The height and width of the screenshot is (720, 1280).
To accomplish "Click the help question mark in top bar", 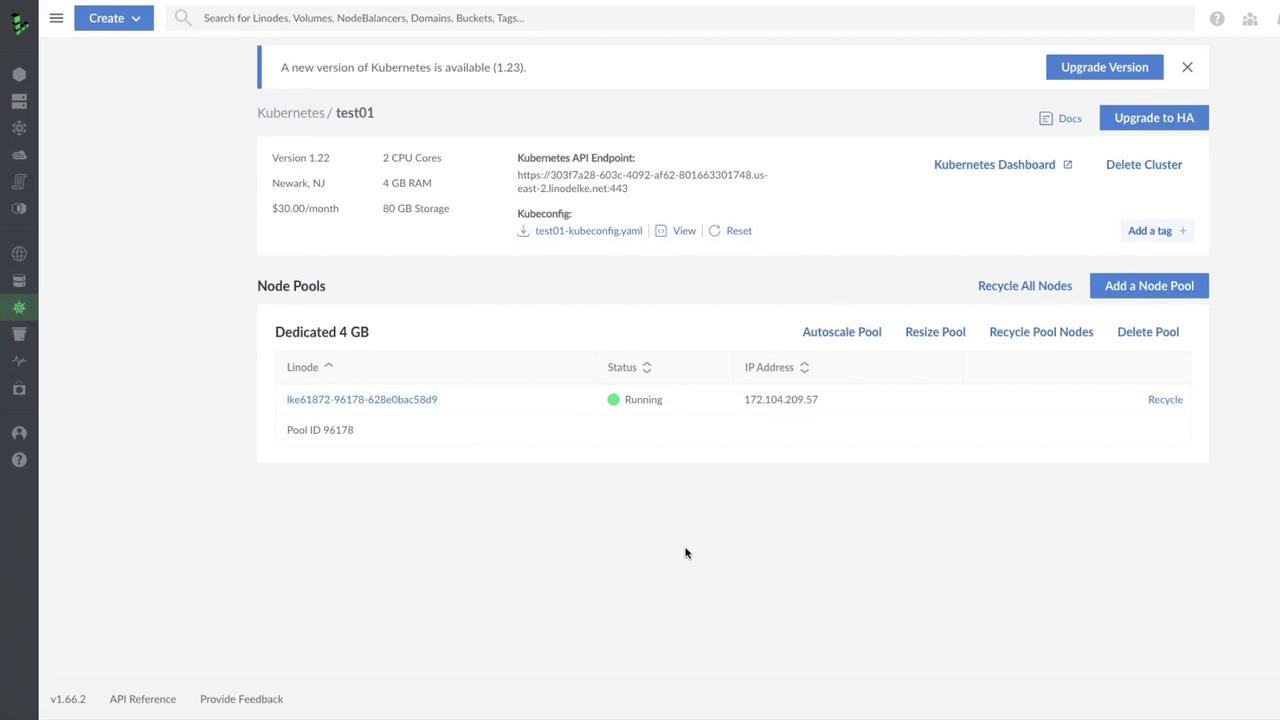I will [x=1217, y=18].
